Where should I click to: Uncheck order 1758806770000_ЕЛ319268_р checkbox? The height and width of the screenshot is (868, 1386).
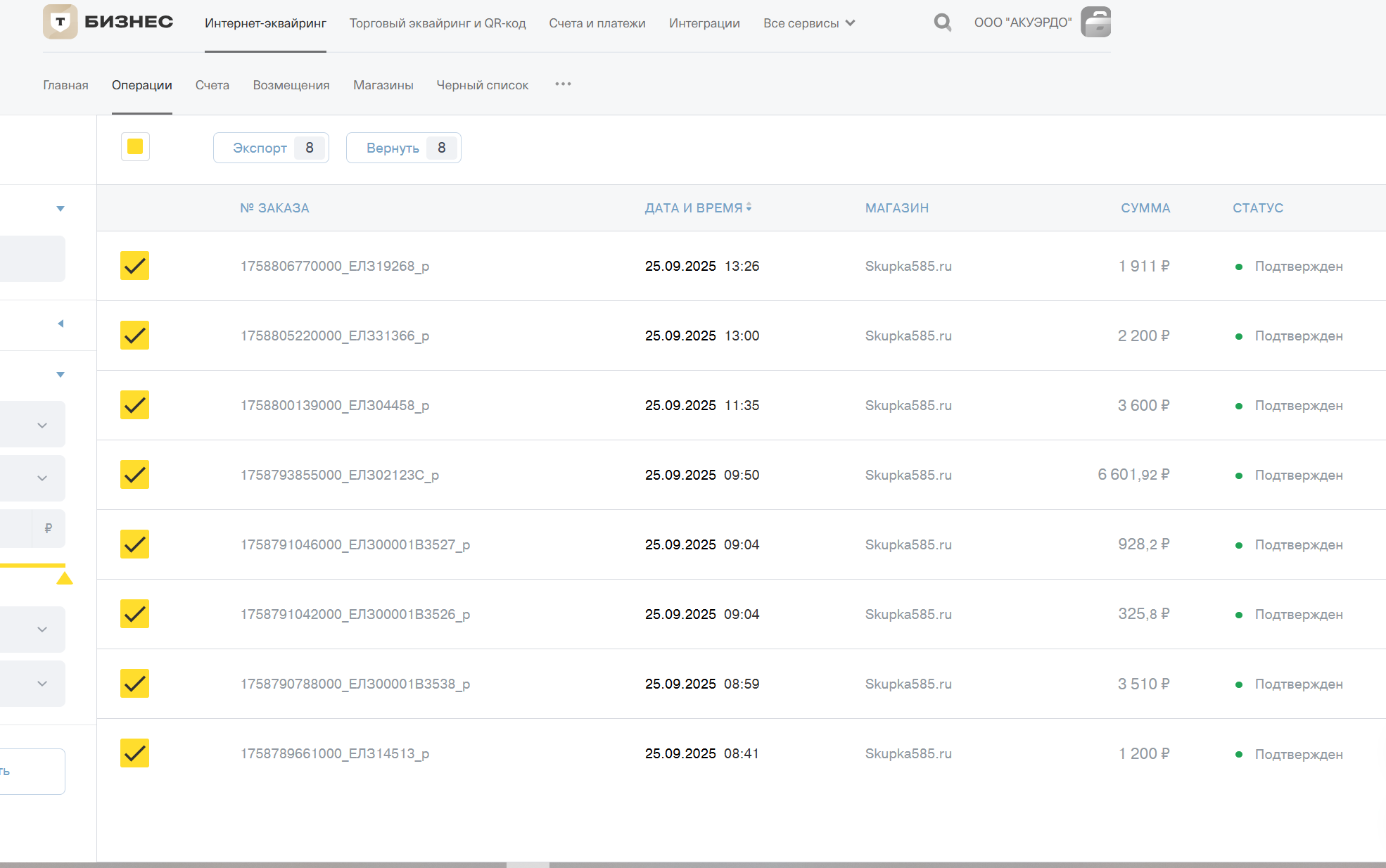134,266
